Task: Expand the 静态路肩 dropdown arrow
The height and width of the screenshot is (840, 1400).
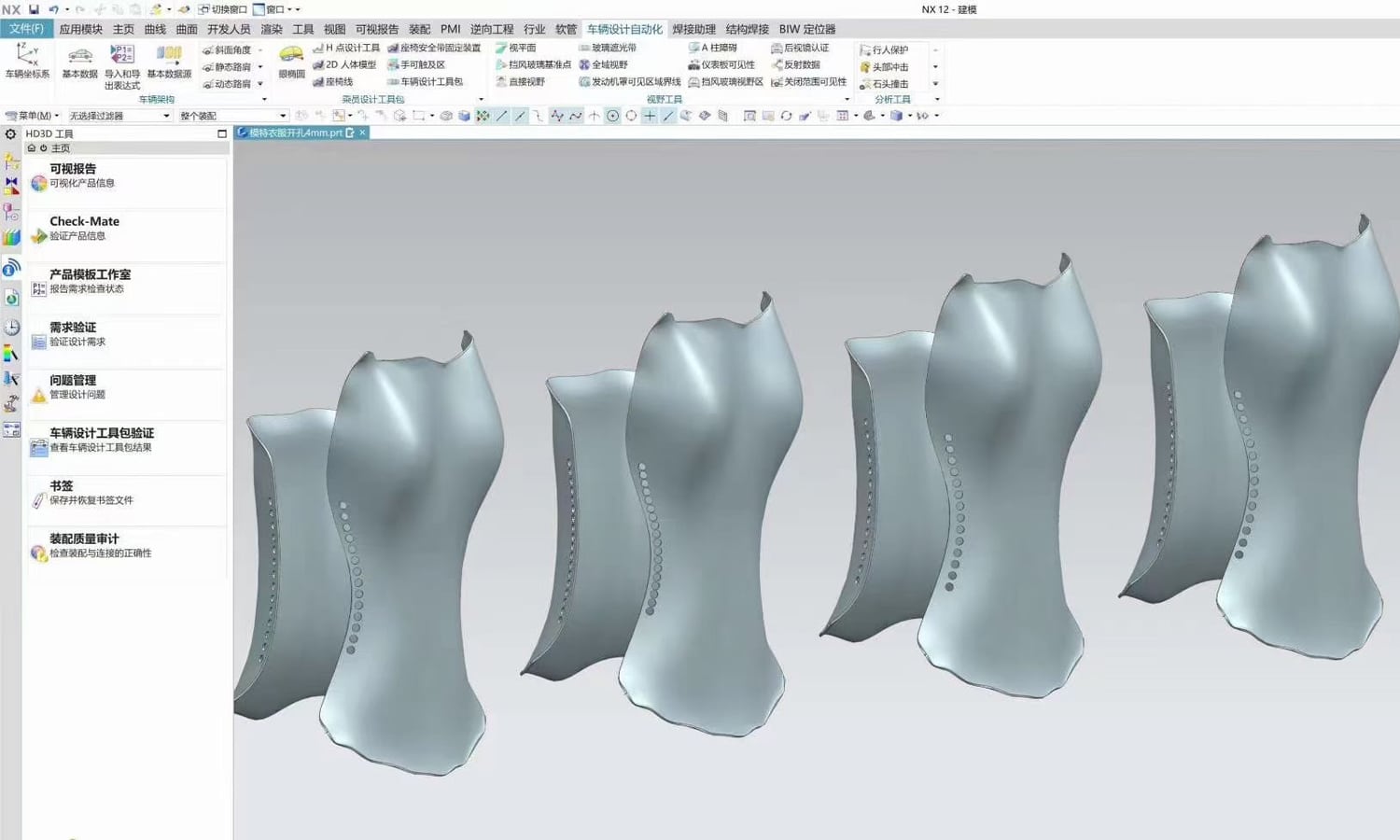Action: coord(260,67)
